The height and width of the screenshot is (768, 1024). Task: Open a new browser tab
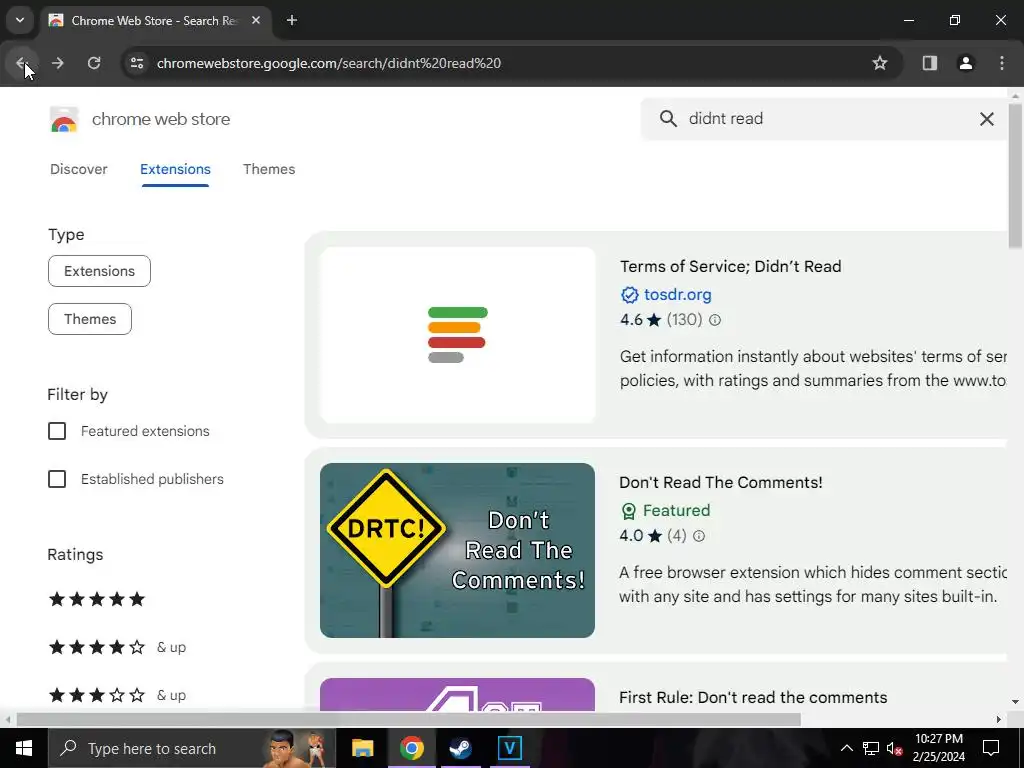click(292, 20)
